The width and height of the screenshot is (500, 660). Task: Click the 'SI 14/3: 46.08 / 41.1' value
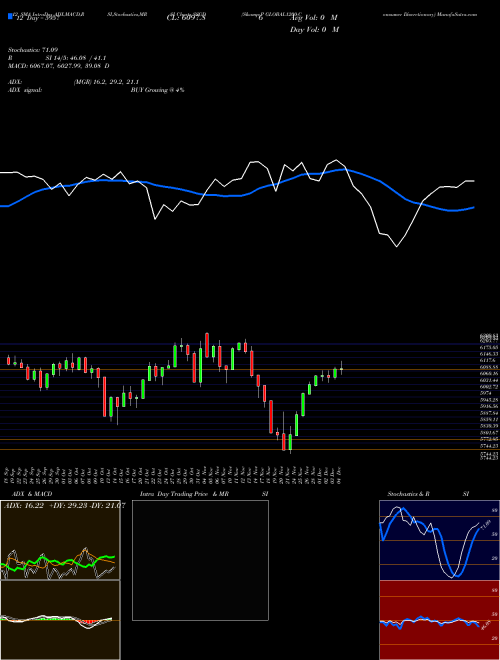click(76, 58)
